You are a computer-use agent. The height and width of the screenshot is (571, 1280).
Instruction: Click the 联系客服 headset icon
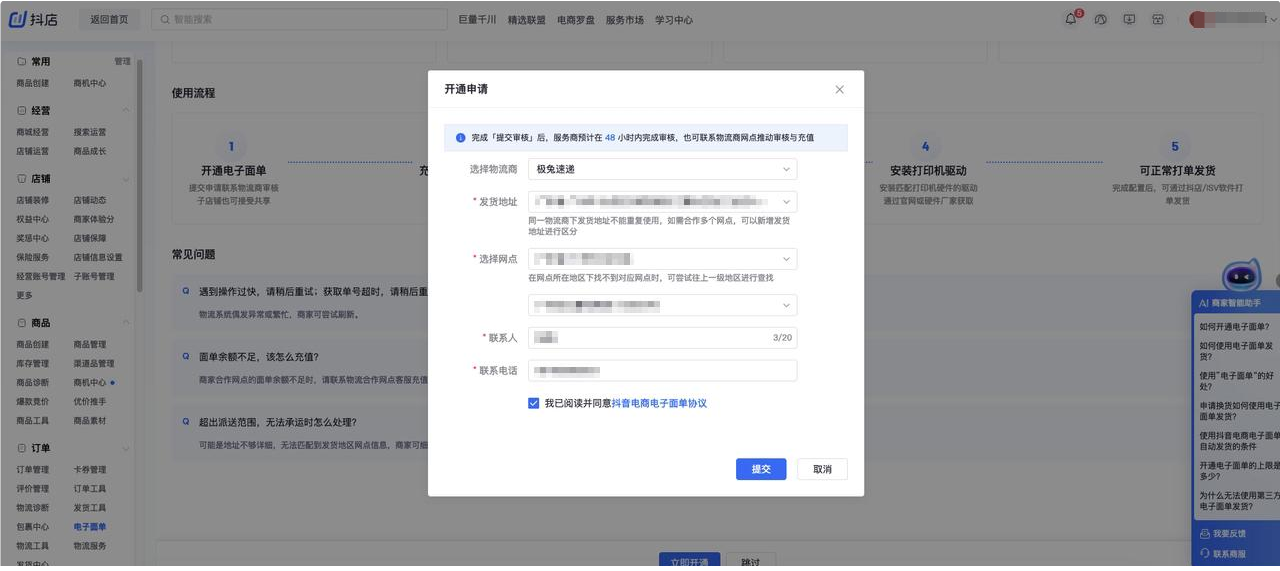[x=1205, y=553]
